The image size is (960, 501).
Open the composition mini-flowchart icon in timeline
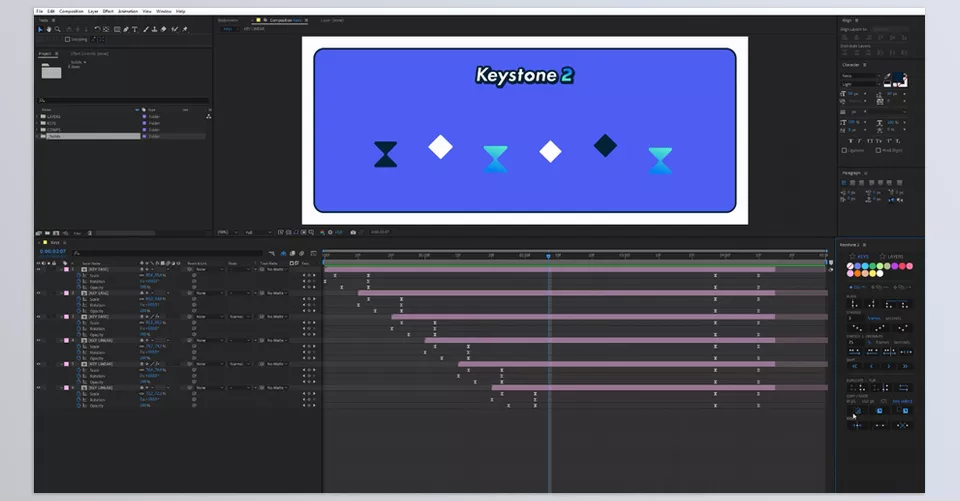[x=272, y=253]
